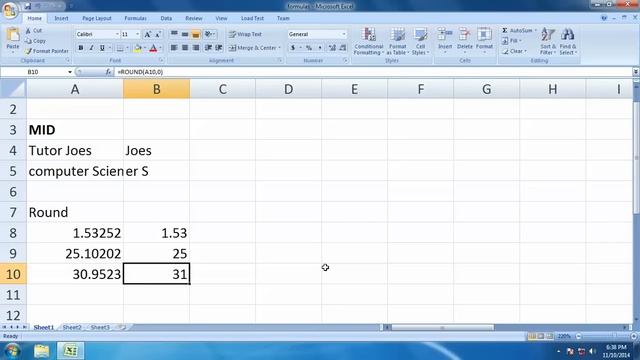The width and height of the screenshot is (640, 360).
Task: Select the Format Painter brush
Action: (x=28, y=51)
